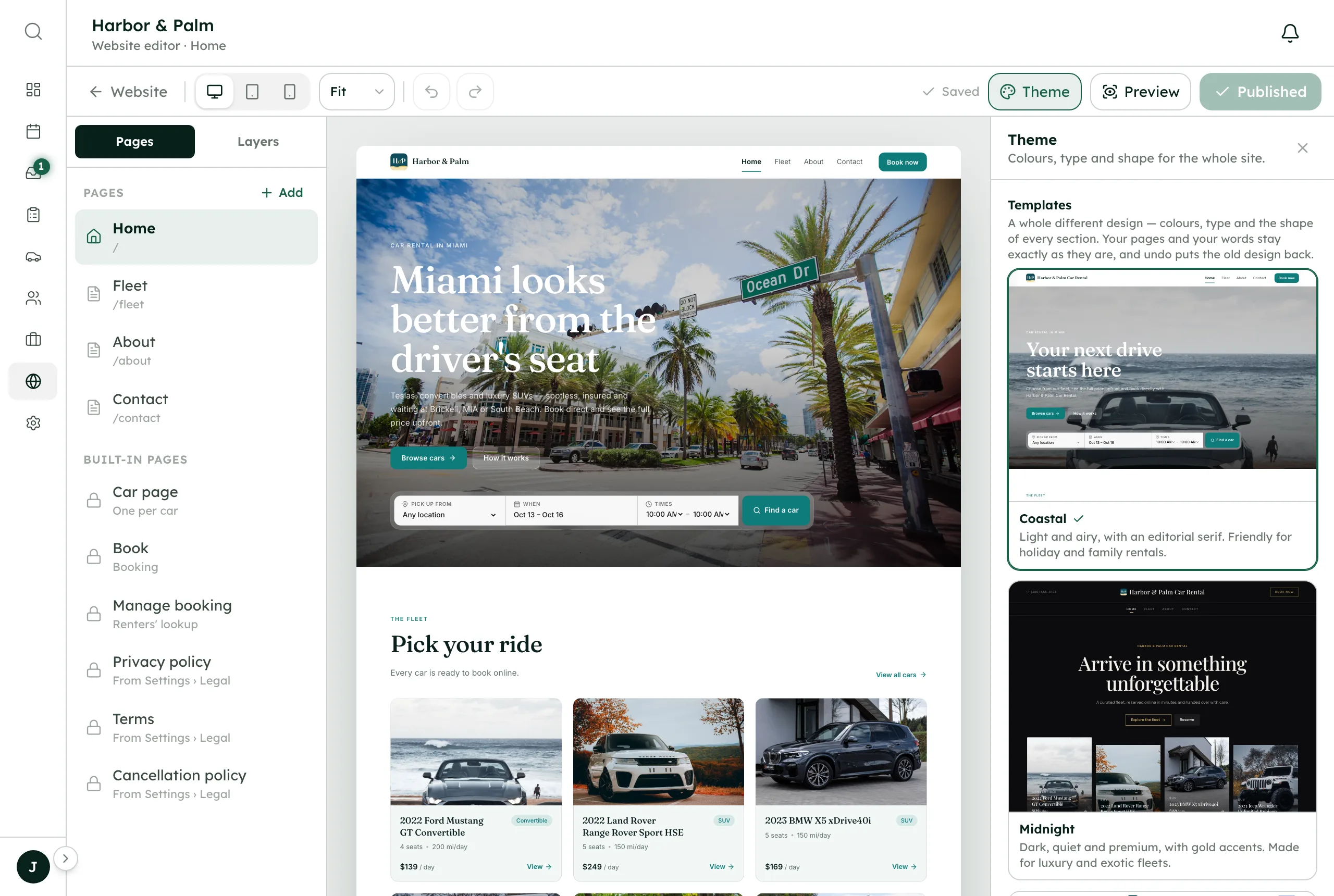This screenshot has height=896, width=1334.
Task: Switch preview to desktop view
Action: click(214, 92)
